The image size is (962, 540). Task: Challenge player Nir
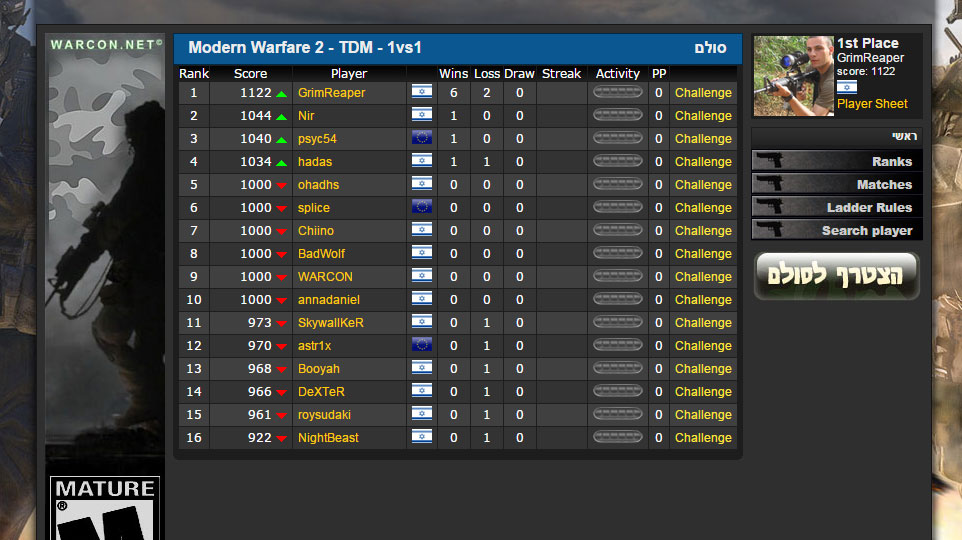pos(703,115)
